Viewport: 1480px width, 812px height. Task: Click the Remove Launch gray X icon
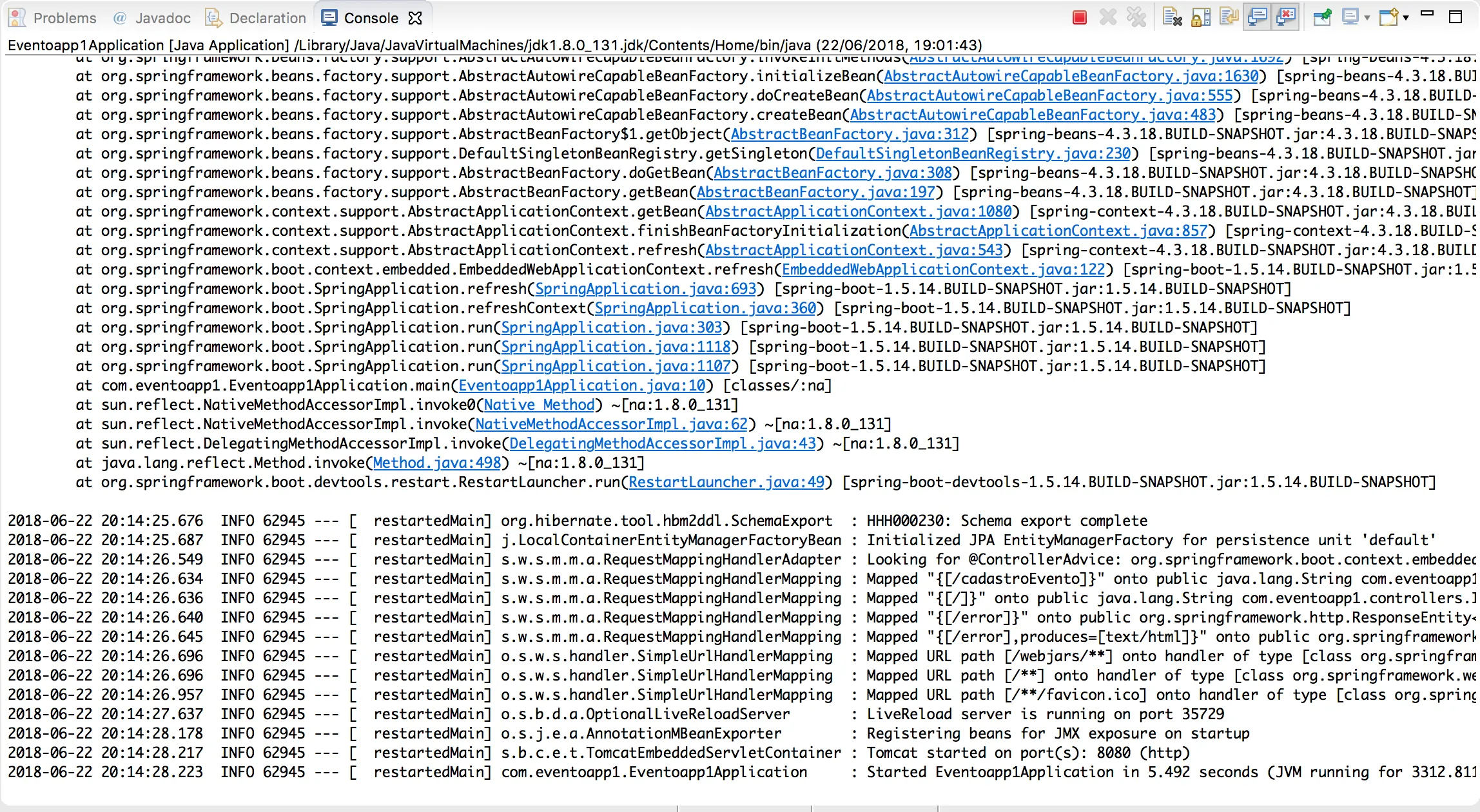tap(1108, 17)
